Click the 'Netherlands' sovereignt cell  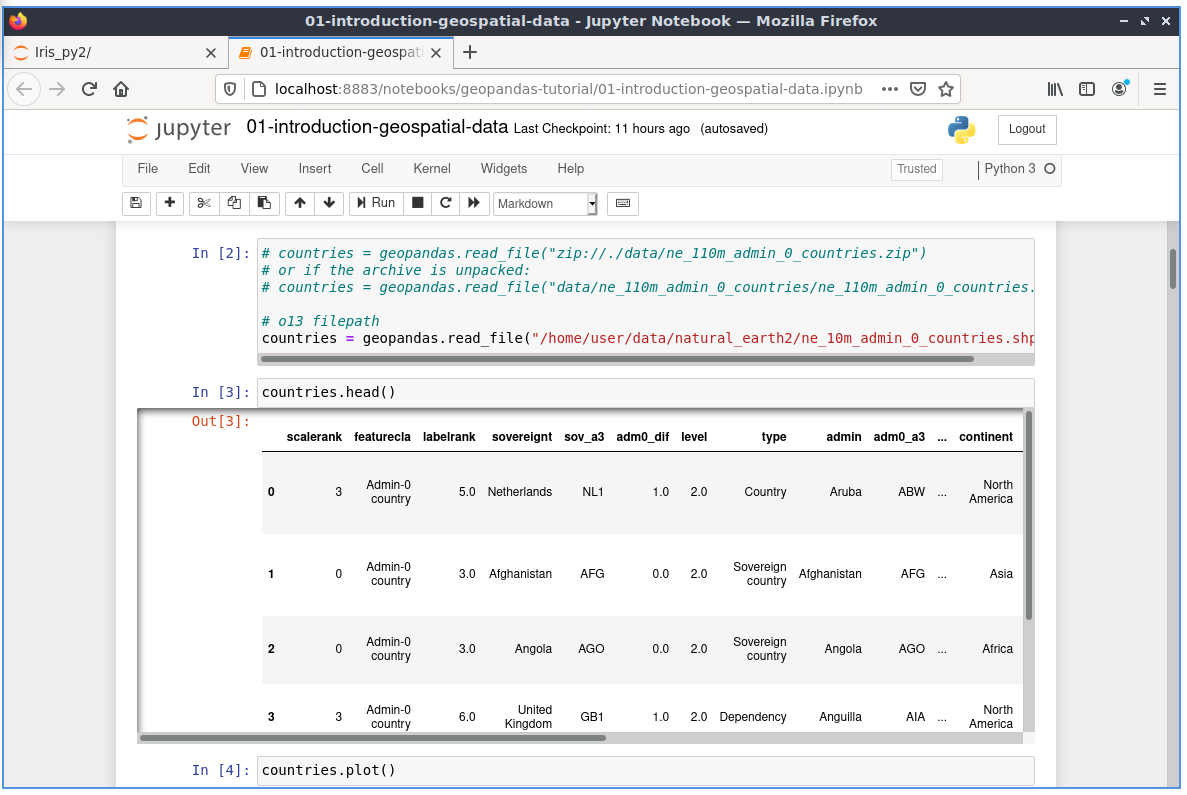tap(522, 494)
